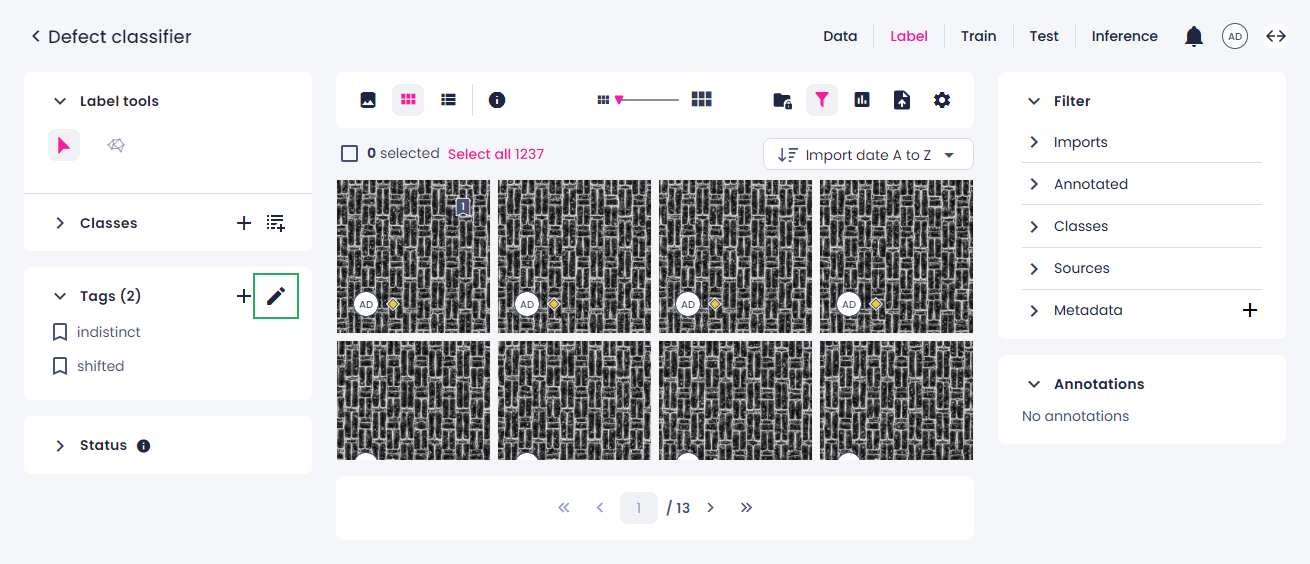The width and height of the screenshot is (1310, 564).
Task: Add a new tag with plus icon
Action: tap(243, 296)
